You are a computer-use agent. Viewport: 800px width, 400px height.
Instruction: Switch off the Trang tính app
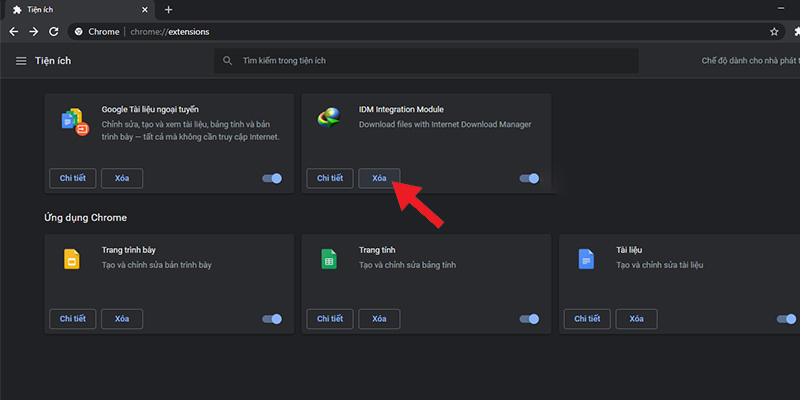pyautogui.click(x=529, y=319)
